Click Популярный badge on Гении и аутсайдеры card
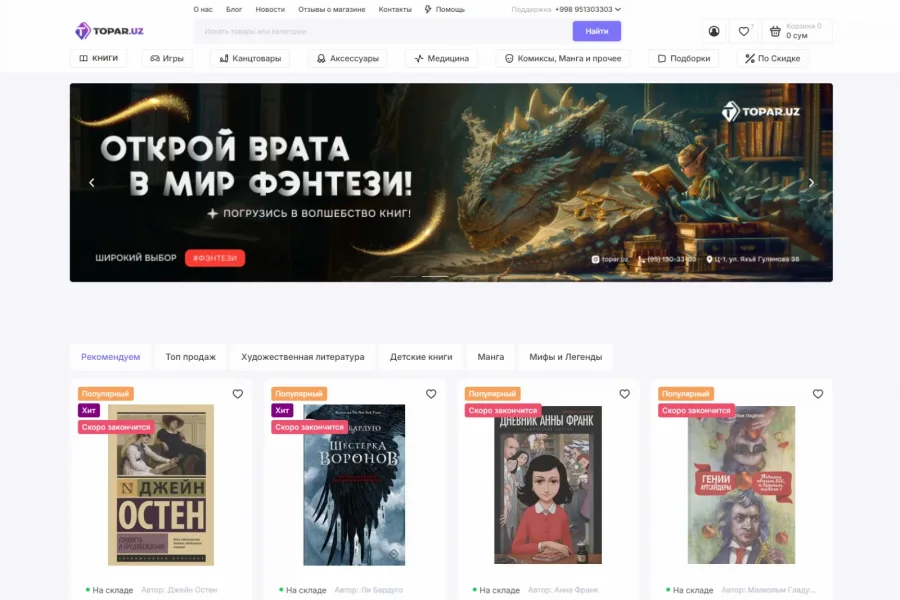 [x=686, y=394]
